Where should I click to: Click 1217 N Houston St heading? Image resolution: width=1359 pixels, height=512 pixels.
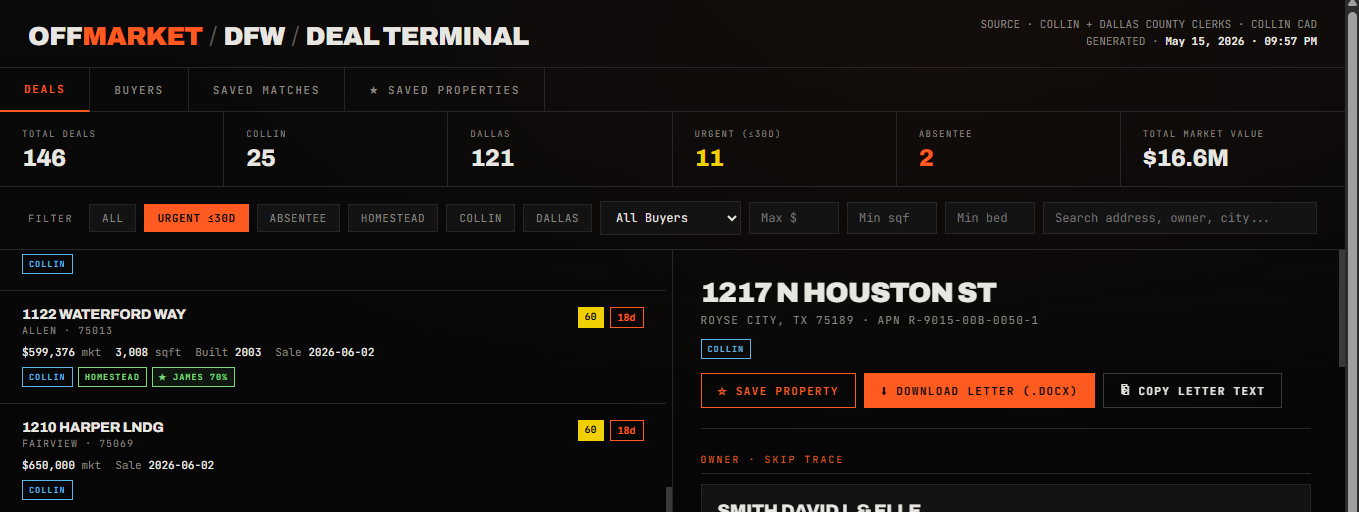click(849, 293)
